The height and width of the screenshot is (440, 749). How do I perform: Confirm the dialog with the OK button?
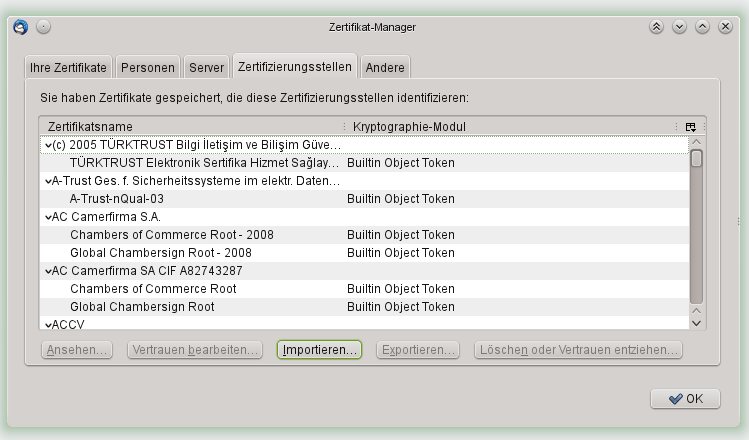coord(685,398)
